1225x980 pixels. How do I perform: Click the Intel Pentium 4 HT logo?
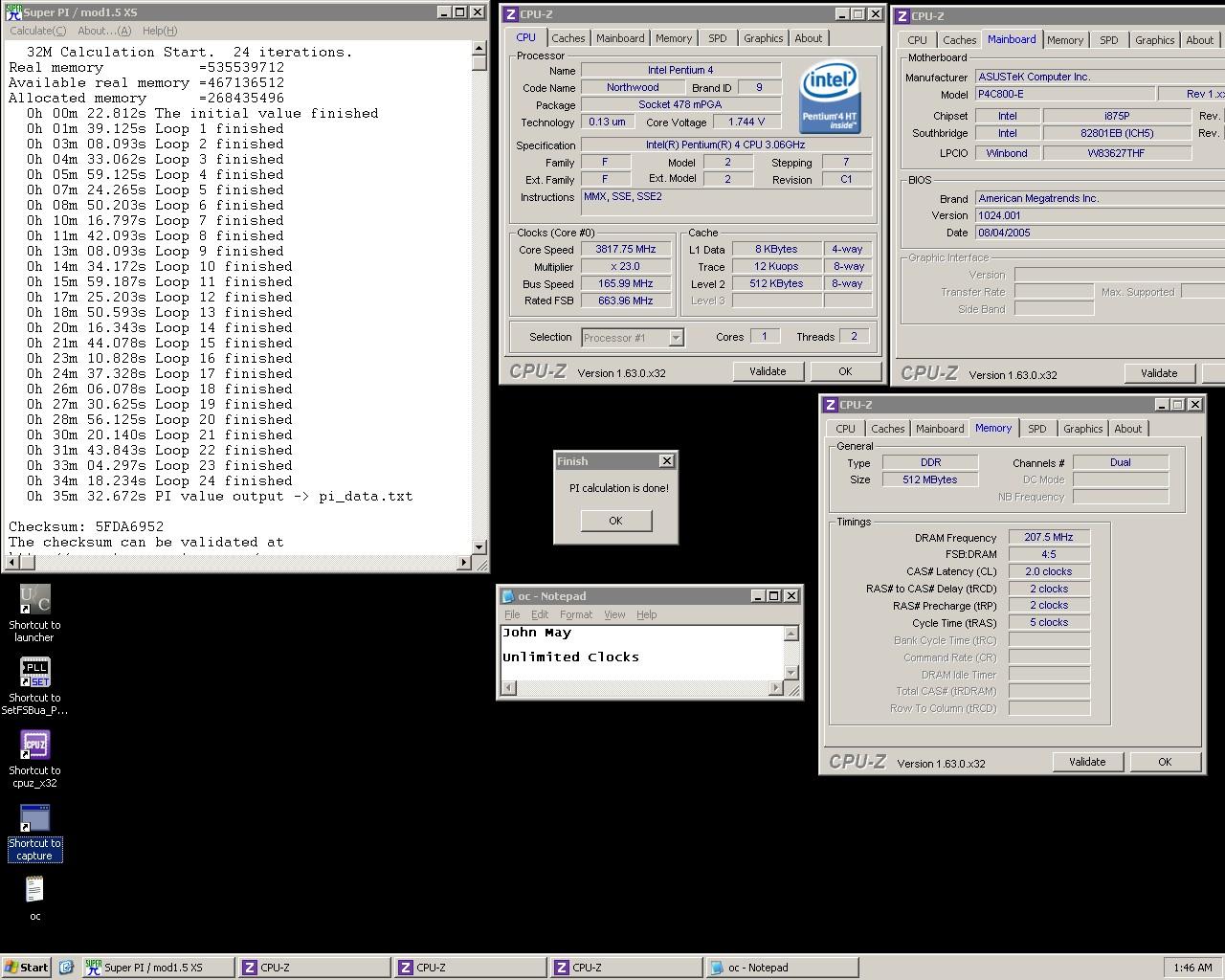[829, 99]
